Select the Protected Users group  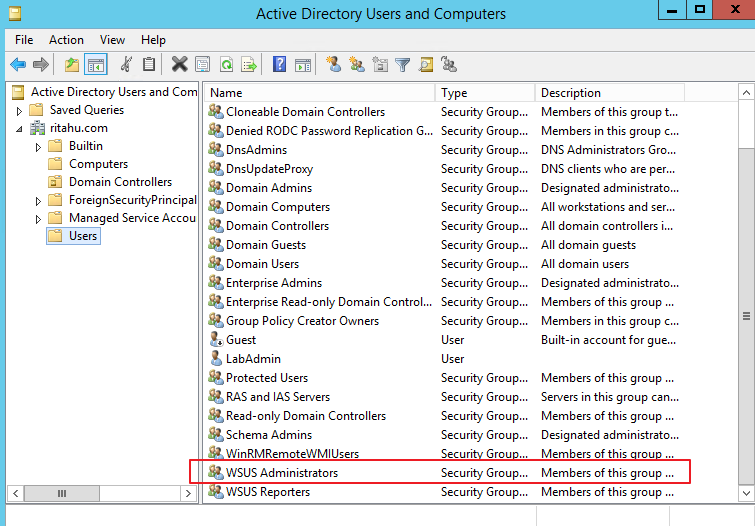[267, 378]
